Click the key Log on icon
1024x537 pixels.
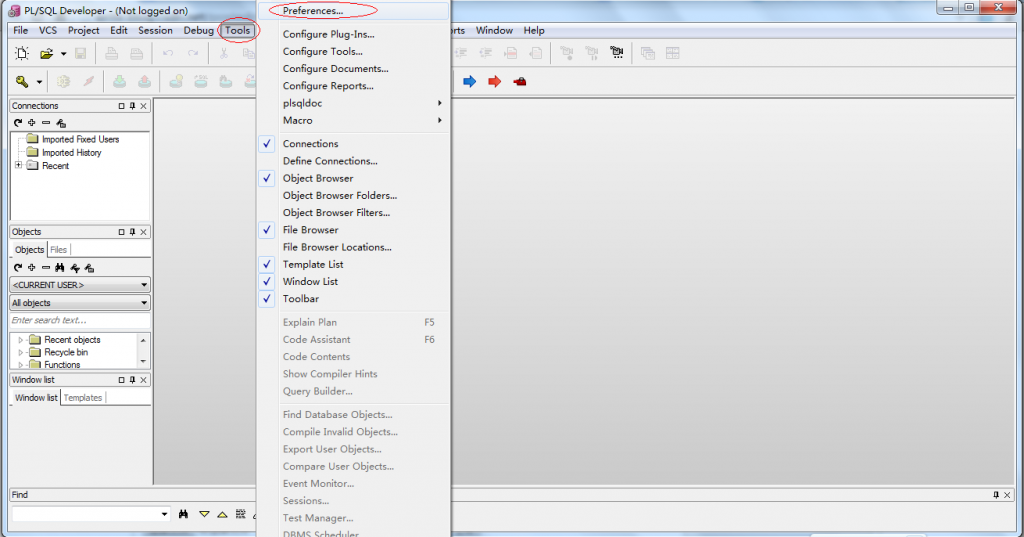pyautogui.click(x=22, y=82)
